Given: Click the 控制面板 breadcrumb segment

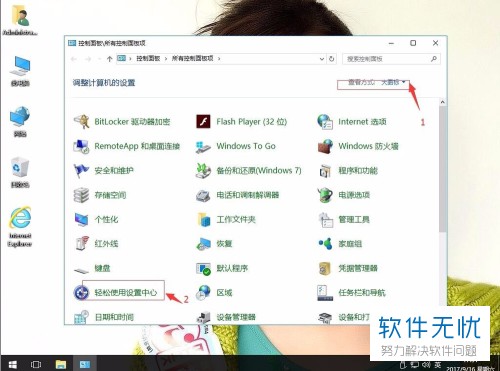Looking at the screenshot, I should (x=148, y=59).
